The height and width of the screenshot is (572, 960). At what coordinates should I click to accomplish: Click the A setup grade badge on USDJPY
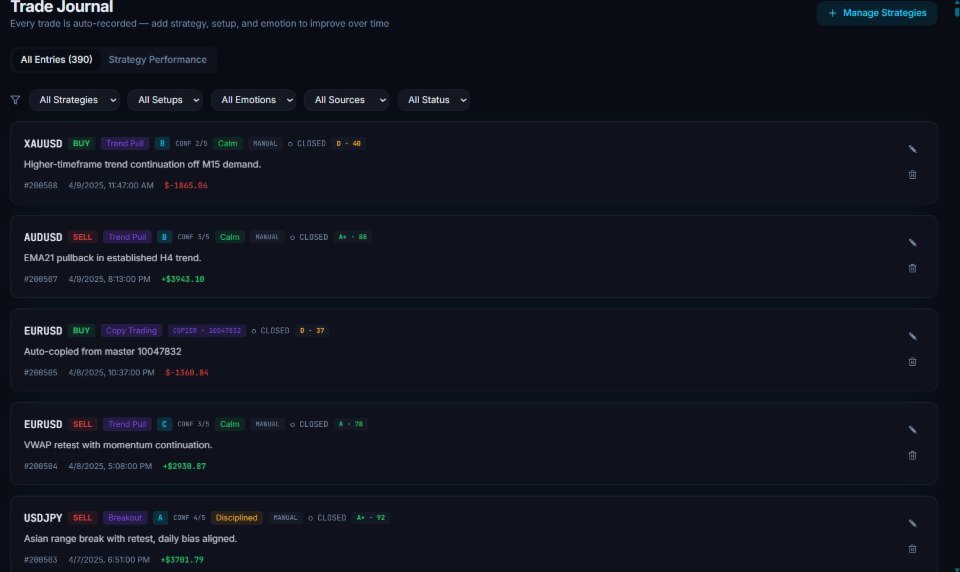[160, 517]
